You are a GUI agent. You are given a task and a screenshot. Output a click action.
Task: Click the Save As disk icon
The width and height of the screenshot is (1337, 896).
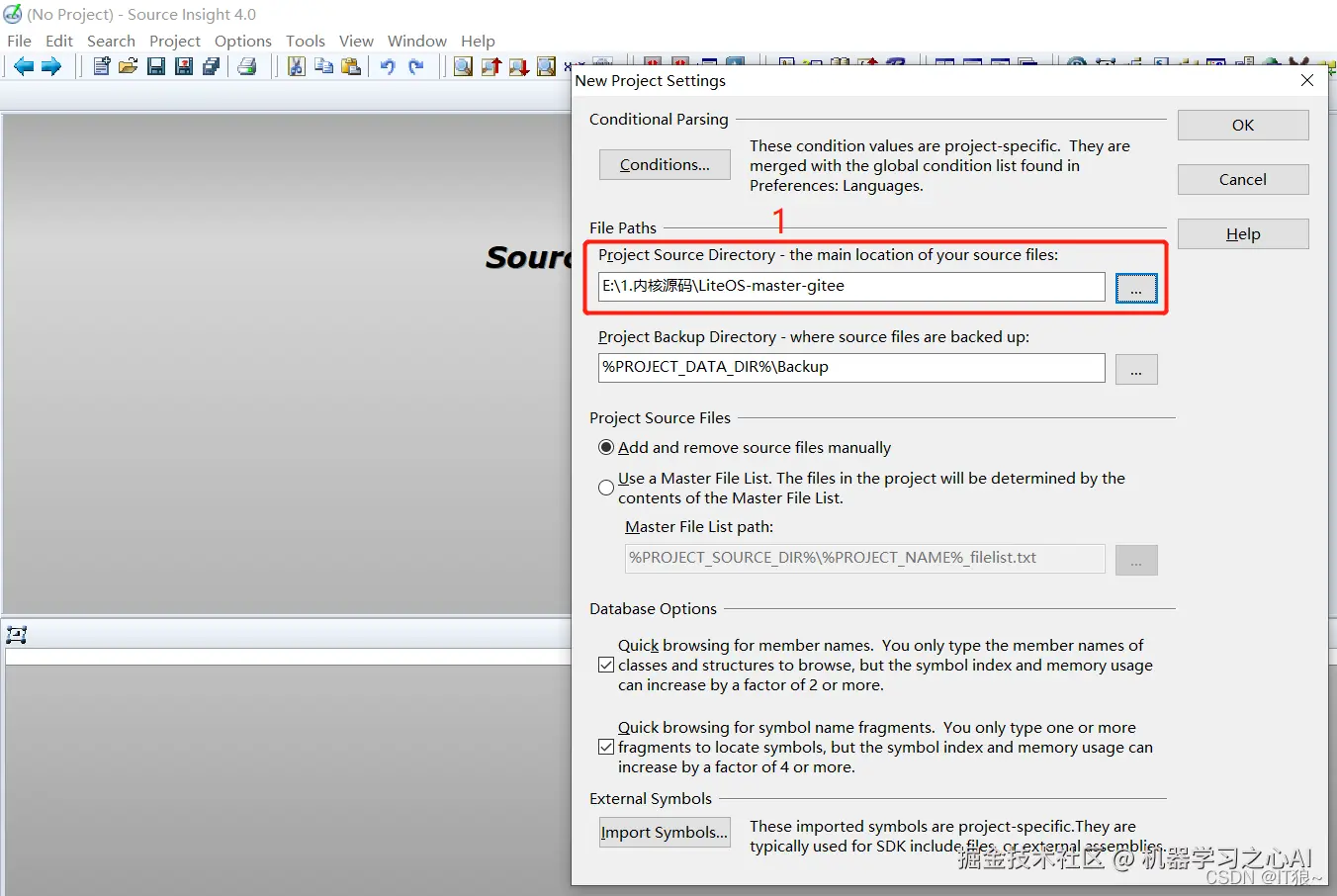(184, 66)
